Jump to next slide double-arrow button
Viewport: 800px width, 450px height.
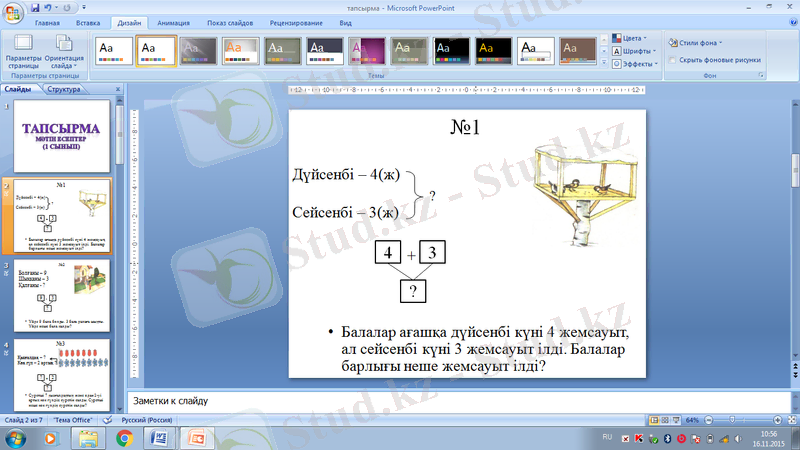pos(795,375)
